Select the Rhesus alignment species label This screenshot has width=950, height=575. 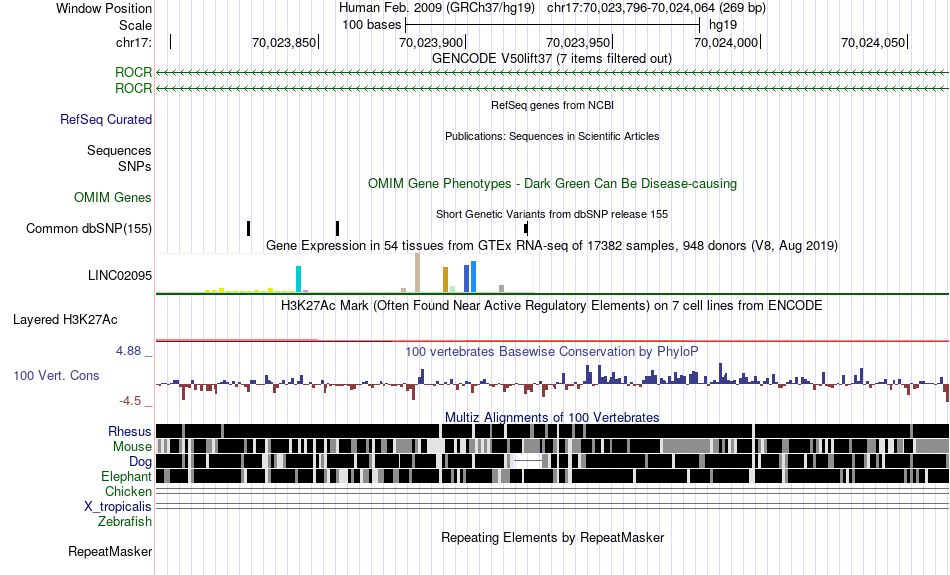coord(130,431)
